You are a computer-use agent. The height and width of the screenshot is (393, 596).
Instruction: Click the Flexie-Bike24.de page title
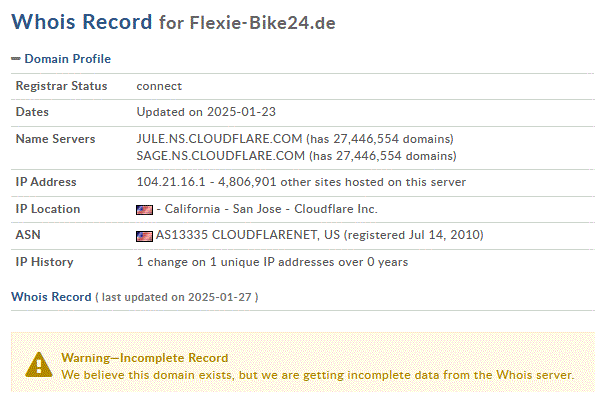(x=262, y=23)
